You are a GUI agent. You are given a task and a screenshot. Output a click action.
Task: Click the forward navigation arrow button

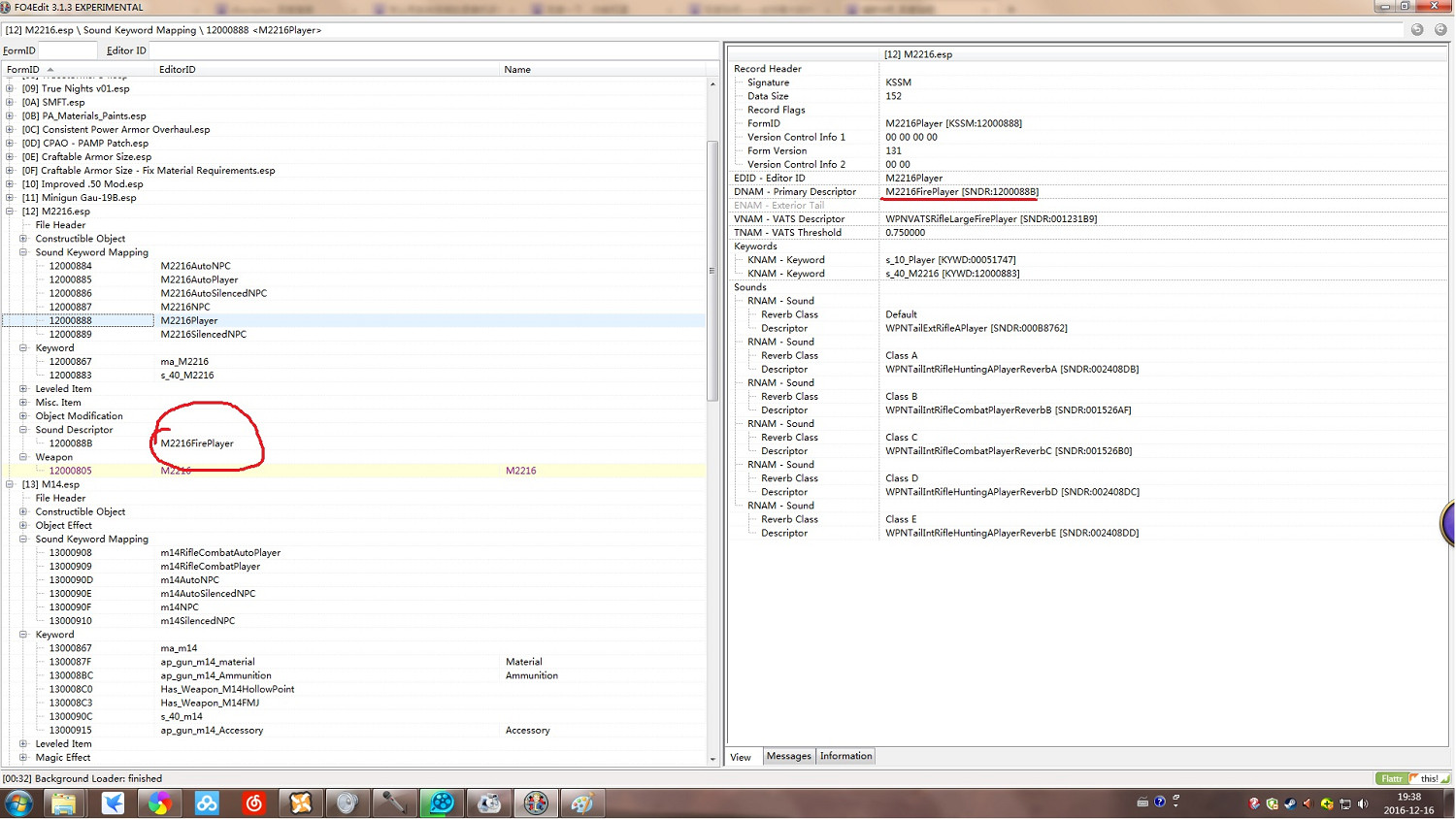1440,30
